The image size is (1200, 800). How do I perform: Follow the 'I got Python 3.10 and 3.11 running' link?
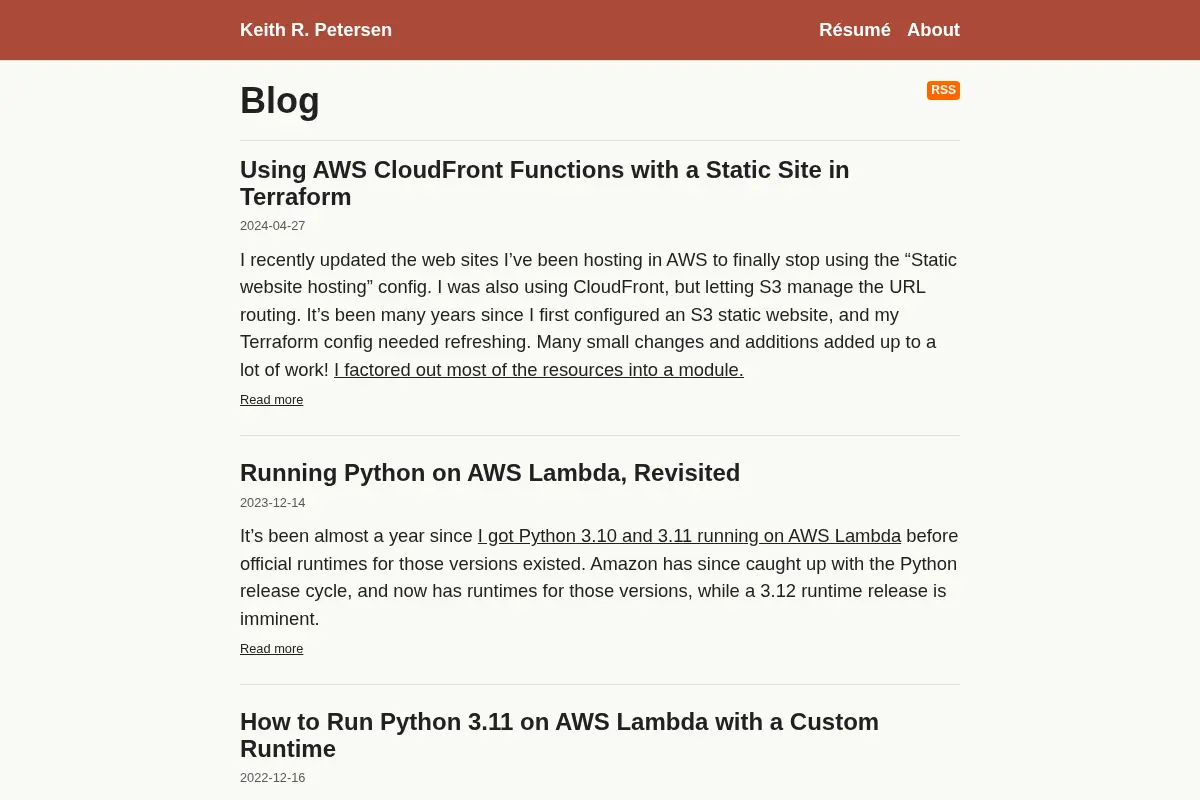pos(689,536)
